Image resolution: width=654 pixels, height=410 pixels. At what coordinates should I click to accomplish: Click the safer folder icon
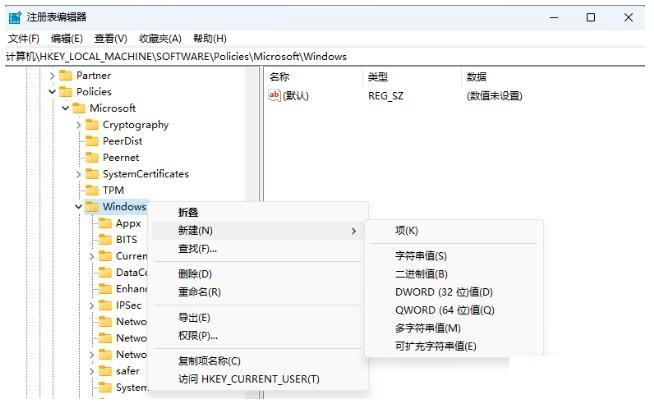pyautogui.click(x=105, y=371)
